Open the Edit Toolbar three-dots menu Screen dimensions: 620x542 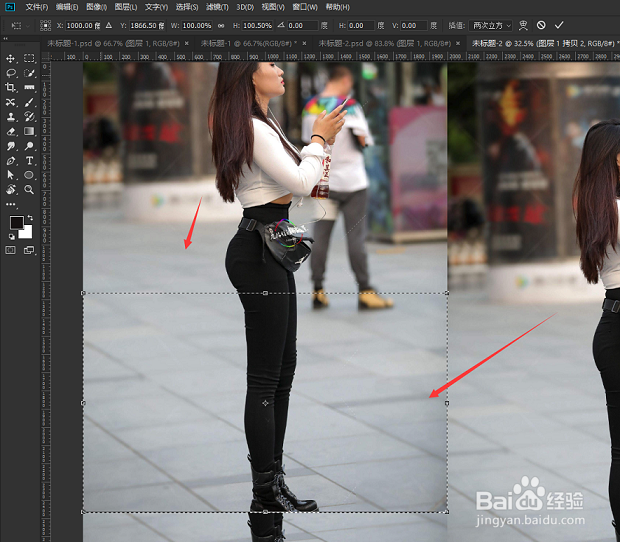(x=11, y=204)
